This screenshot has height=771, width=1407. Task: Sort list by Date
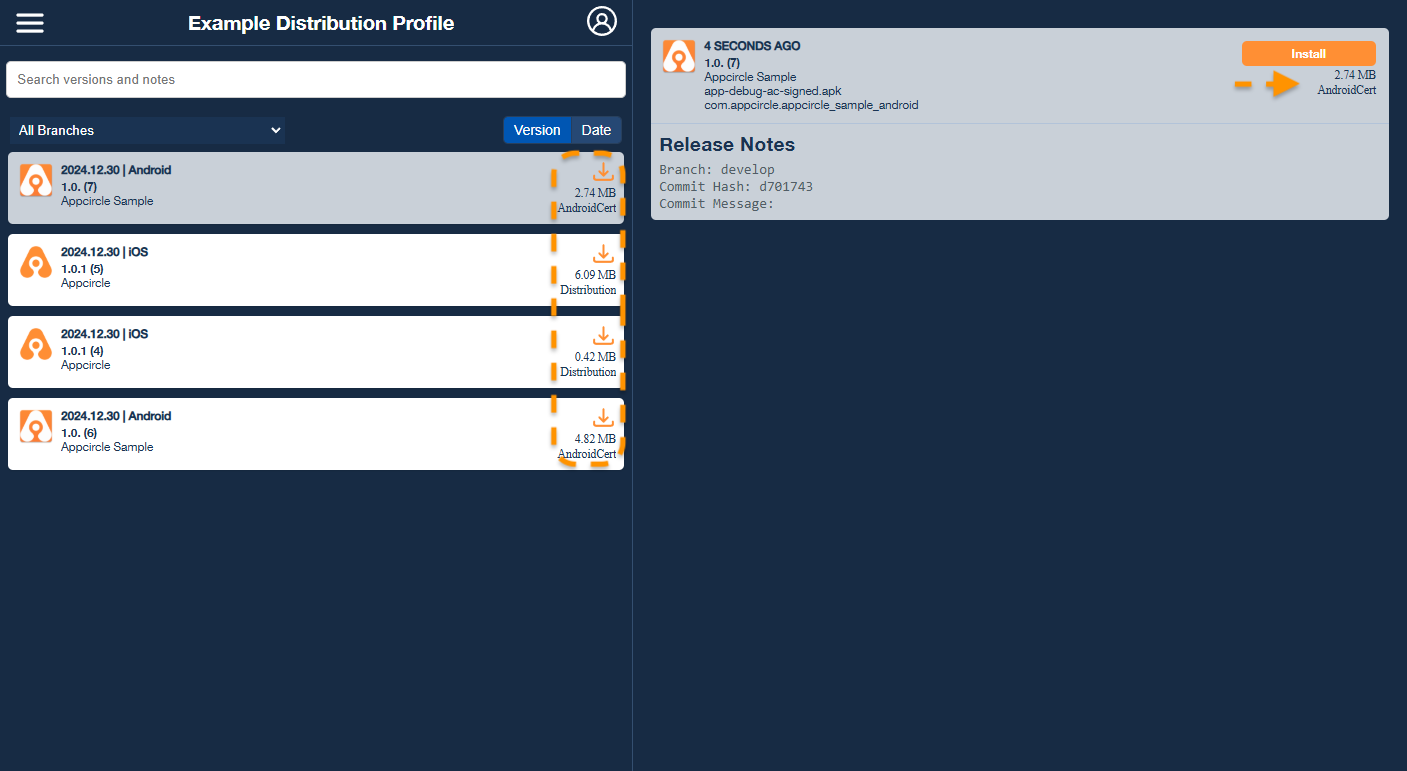(596, 130)
